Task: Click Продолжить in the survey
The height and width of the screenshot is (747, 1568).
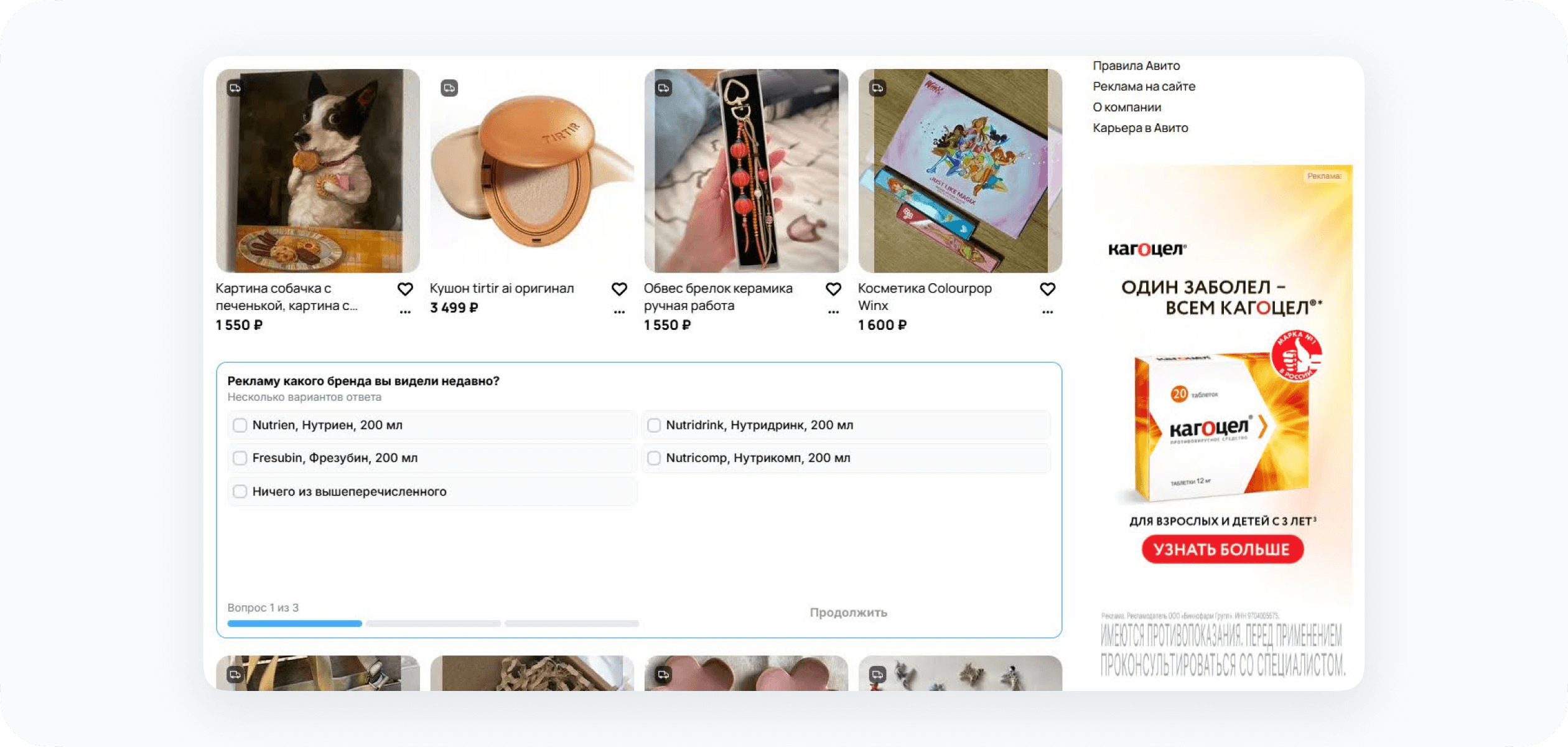Action: pyautogui.click(x=848, y=612)
